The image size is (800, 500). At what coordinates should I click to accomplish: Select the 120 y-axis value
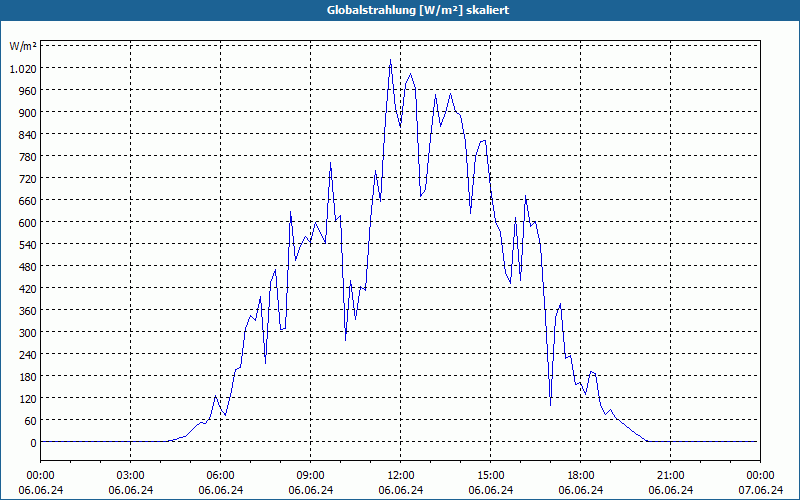(x=27, y=398)
